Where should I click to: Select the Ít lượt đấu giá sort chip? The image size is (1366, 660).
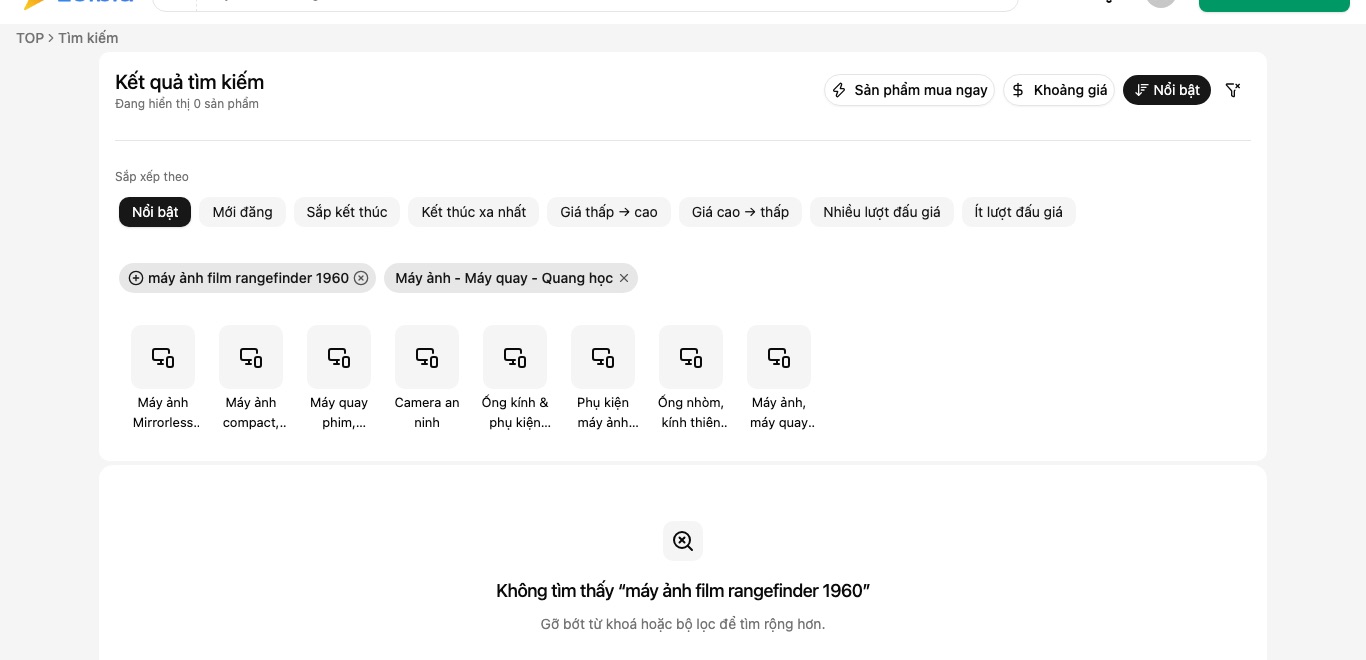[x=1019, y=212]
